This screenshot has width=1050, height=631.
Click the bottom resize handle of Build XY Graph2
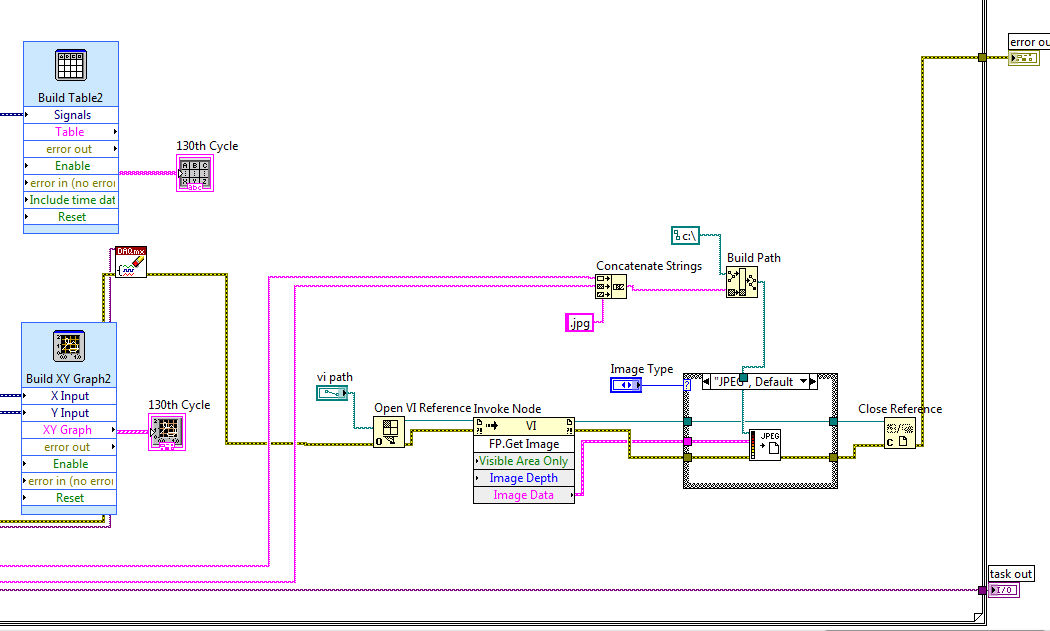click(69, 510)
